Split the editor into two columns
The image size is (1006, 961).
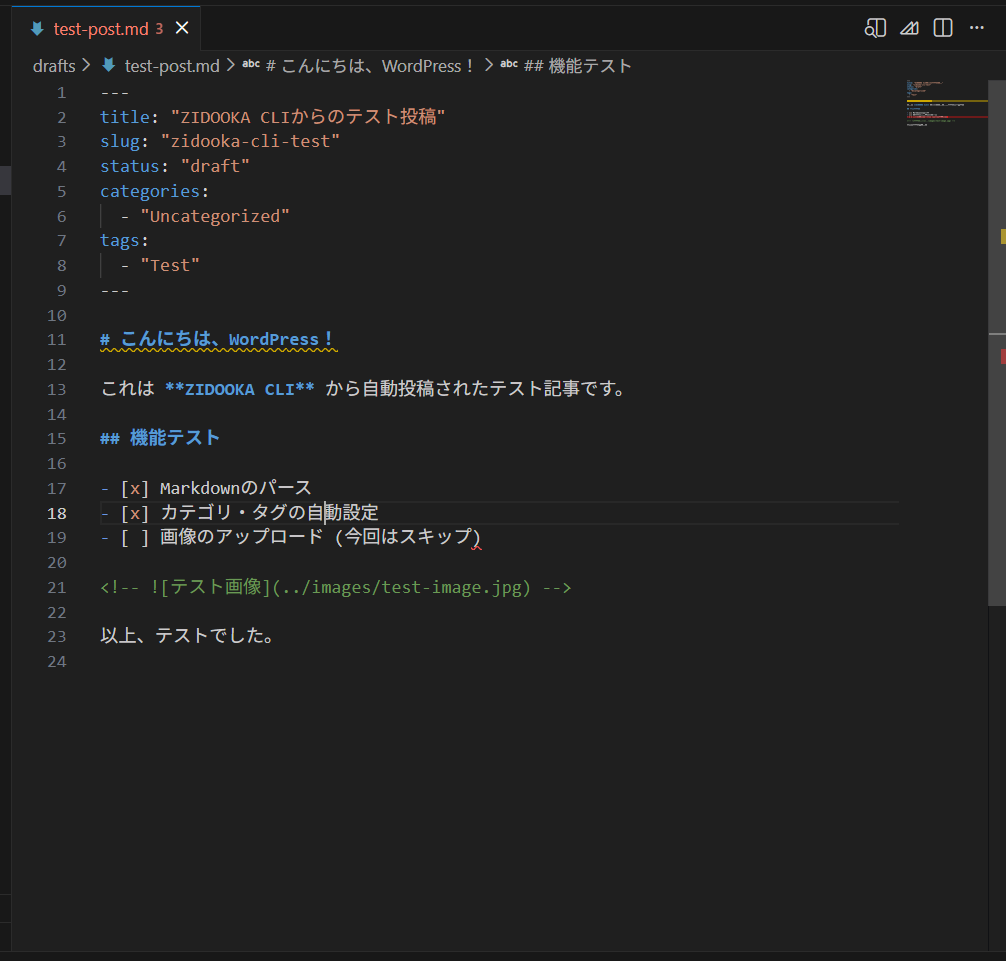pos(941,28)
